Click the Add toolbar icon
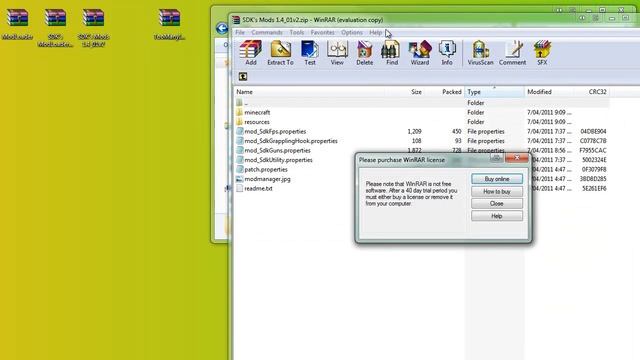 250,53
